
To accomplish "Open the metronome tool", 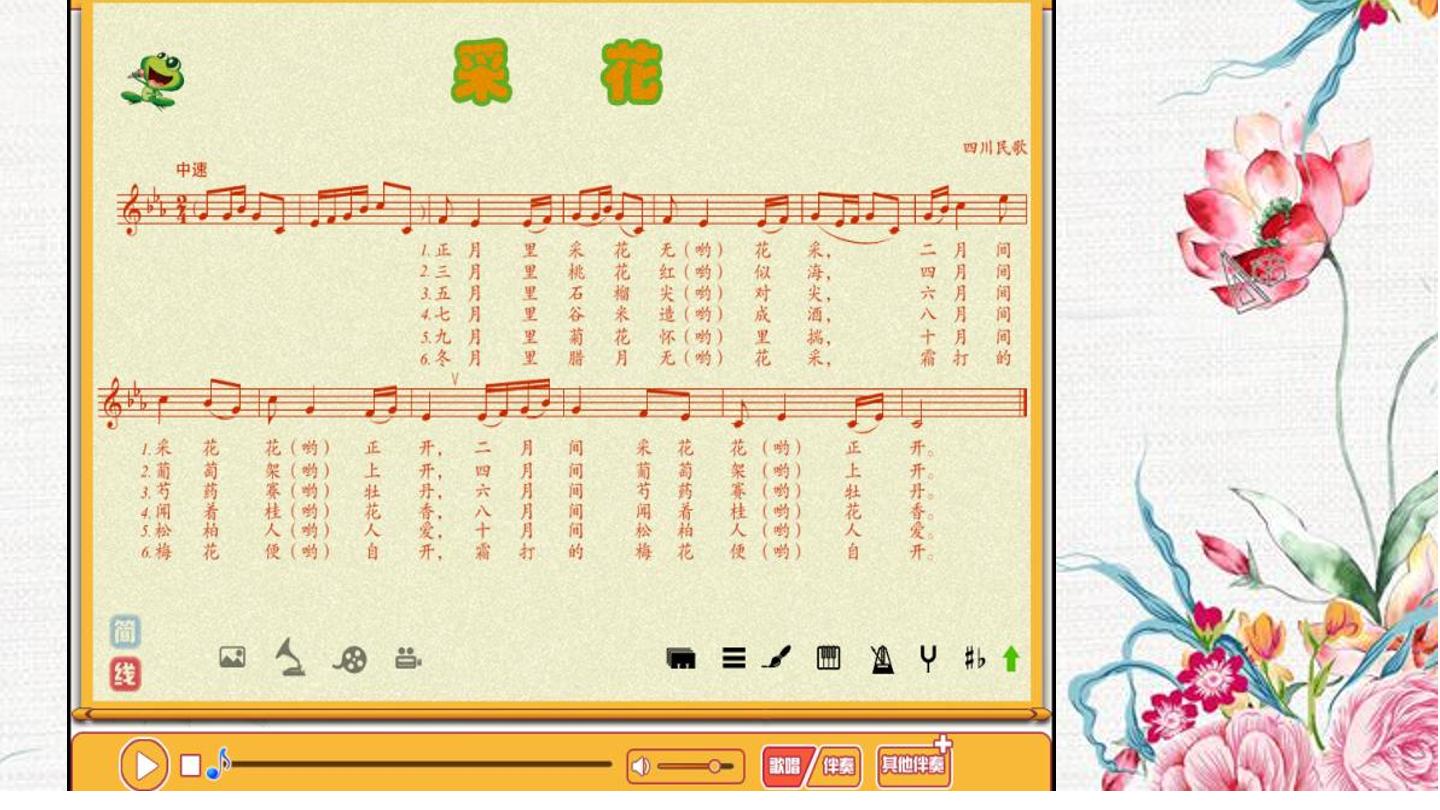I will coord(882,658).
